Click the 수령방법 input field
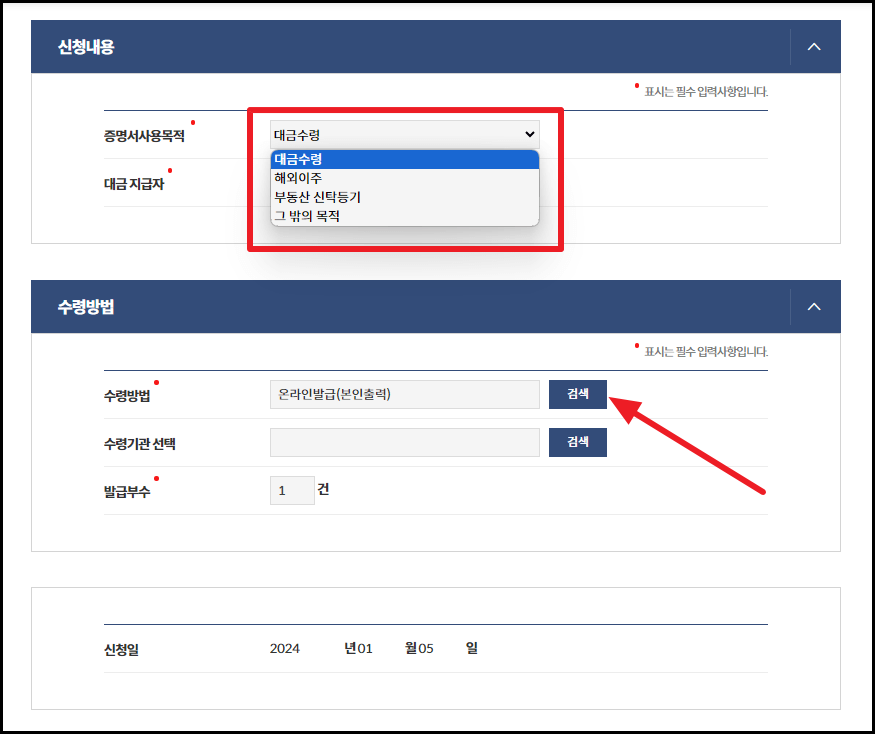 point(404,394)
